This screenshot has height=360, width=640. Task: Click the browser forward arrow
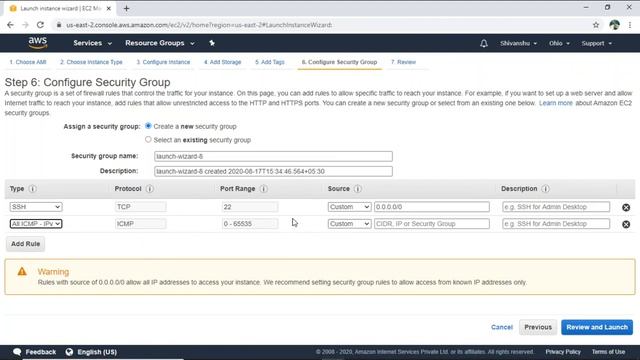pyautogui.click(x=25, y=25)
